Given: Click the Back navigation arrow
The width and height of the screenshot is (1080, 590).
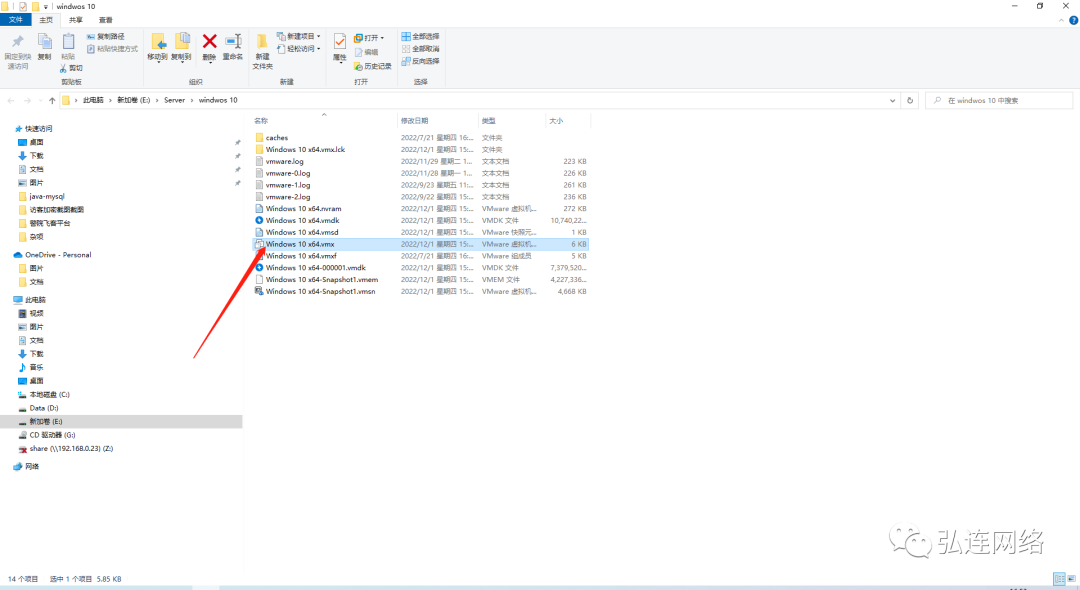Looking at the screenshot, I should (11, 101).
